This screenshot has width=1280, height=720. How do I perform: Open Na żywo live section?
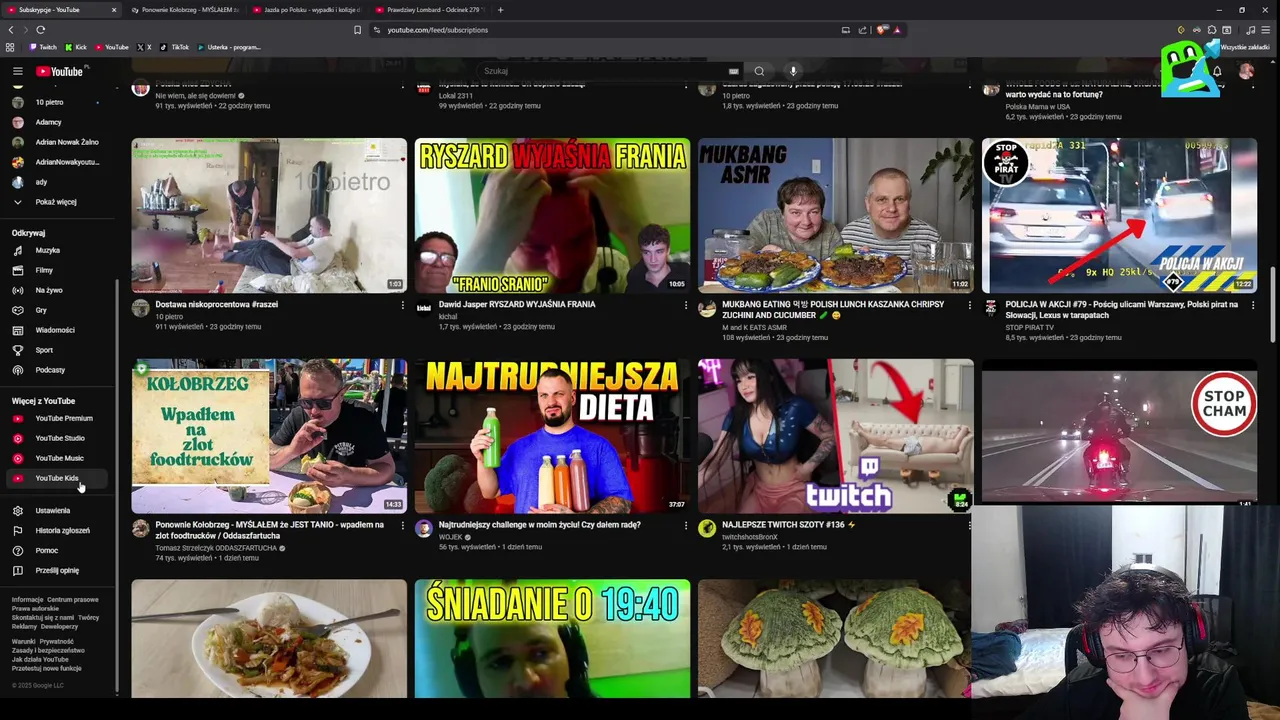click(57, 290)
